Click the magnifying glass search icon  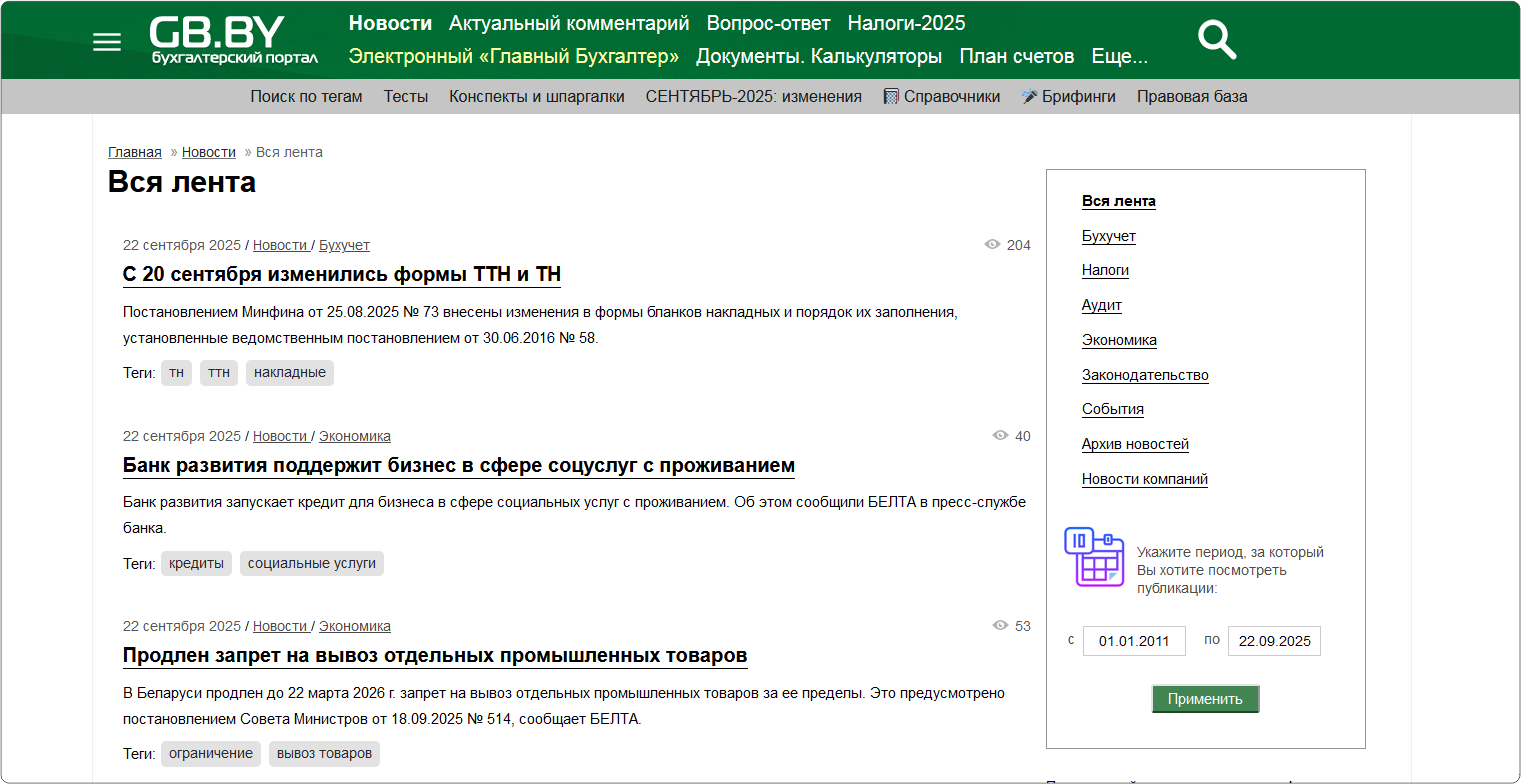tap(1217, 41)
